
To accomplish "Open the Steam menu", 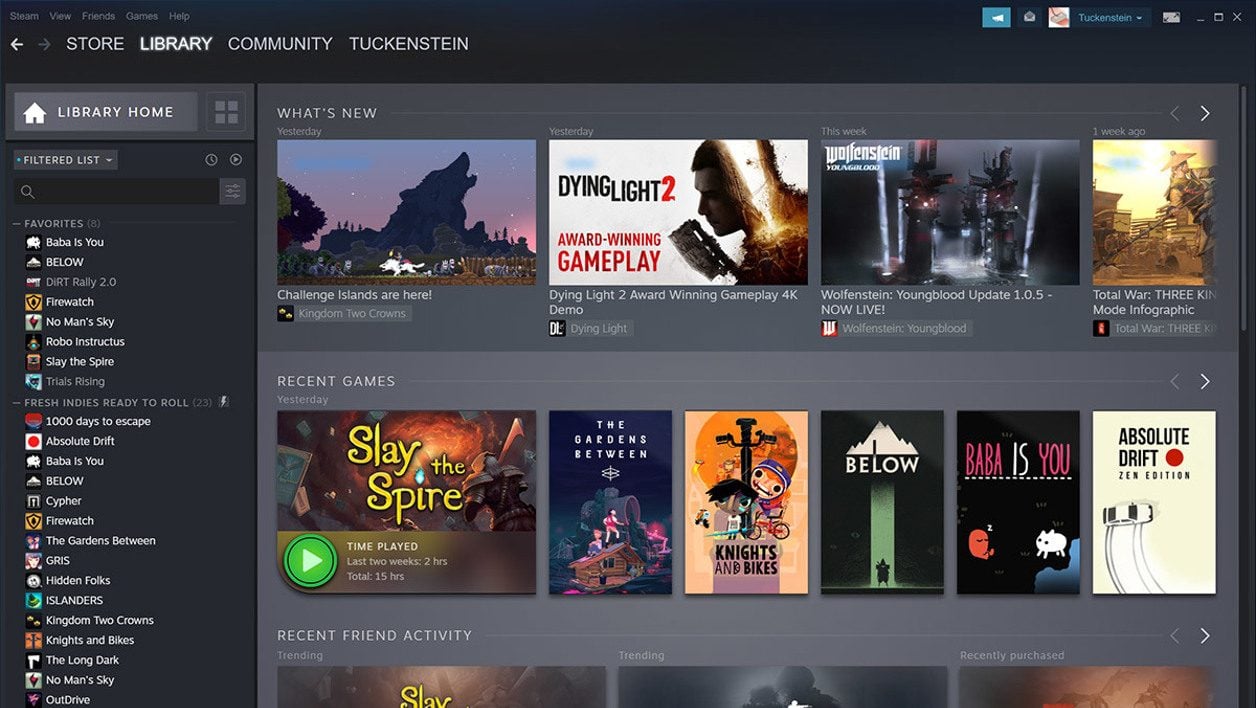I will [24, 16].
